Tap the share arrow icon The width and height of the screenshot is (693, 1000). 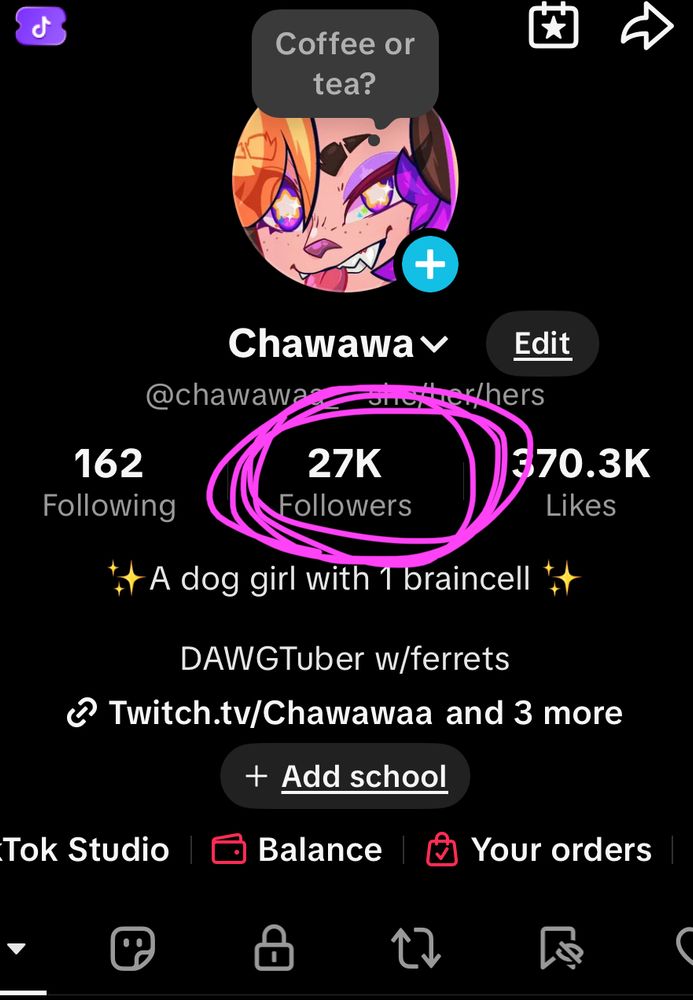[x=646, y=26]
